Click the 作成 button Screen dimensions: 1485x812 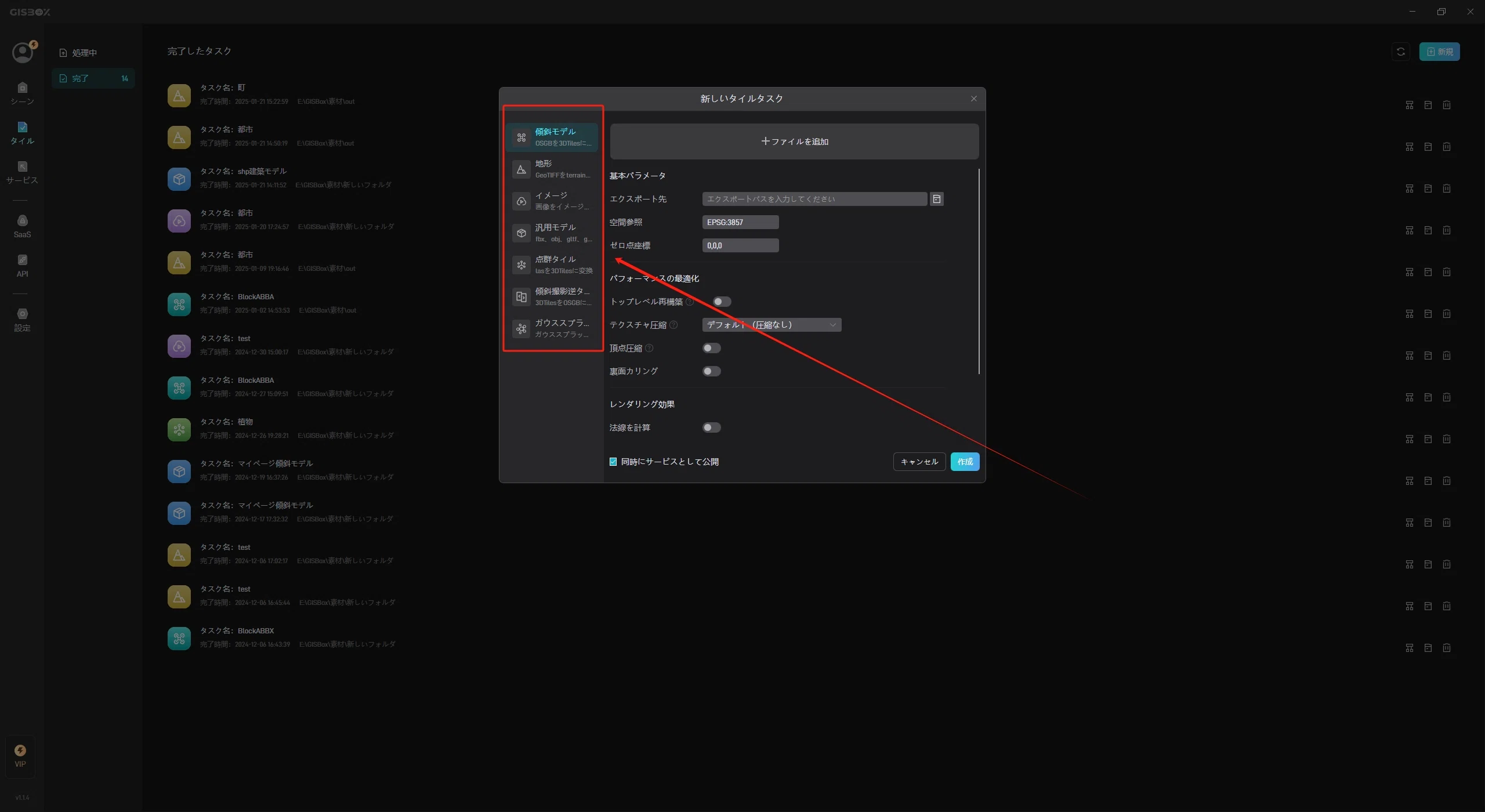click(965, 462)
